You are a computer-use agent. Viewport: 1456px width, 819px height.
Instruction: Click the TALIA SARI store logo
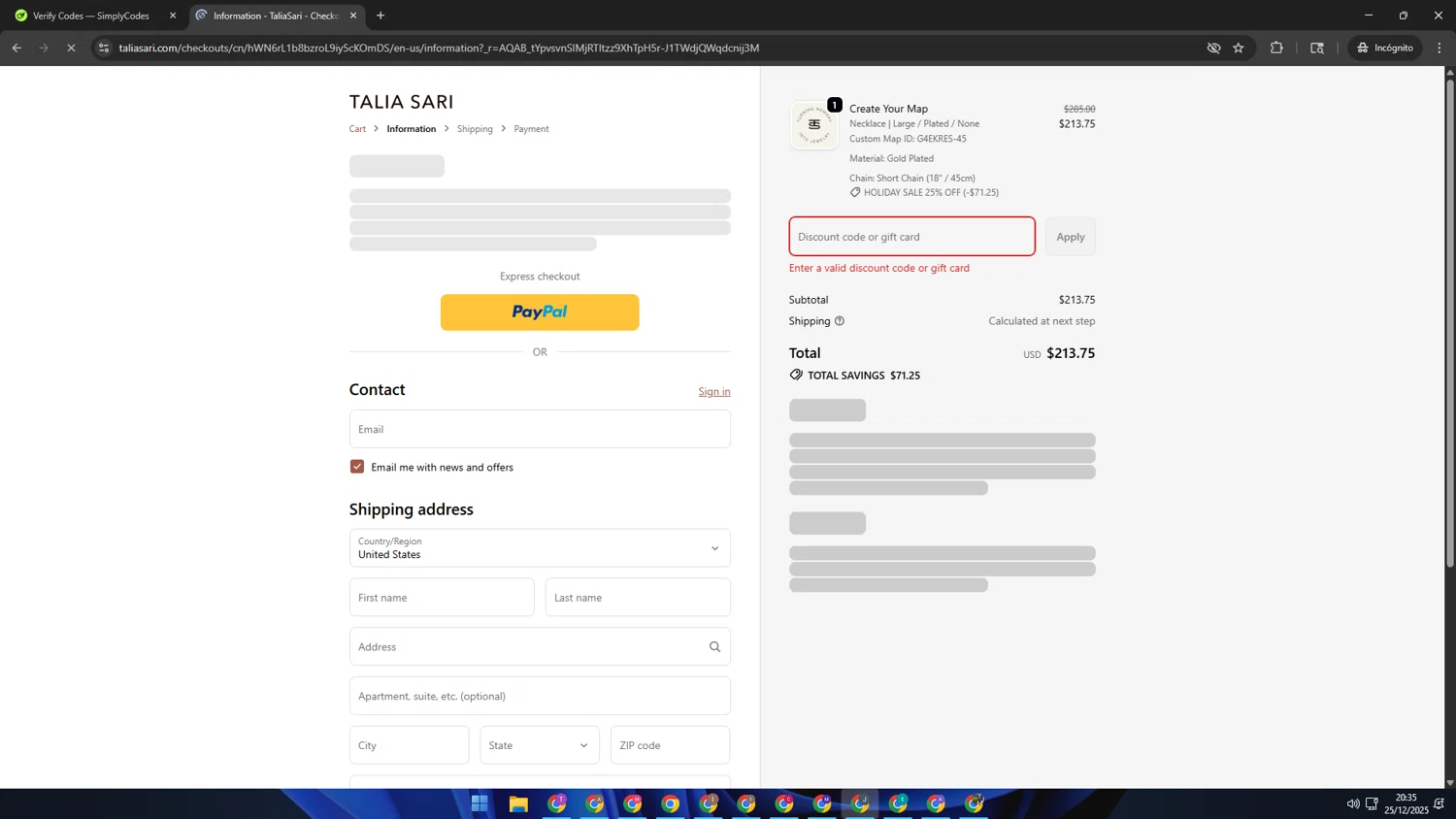[401, 102]
